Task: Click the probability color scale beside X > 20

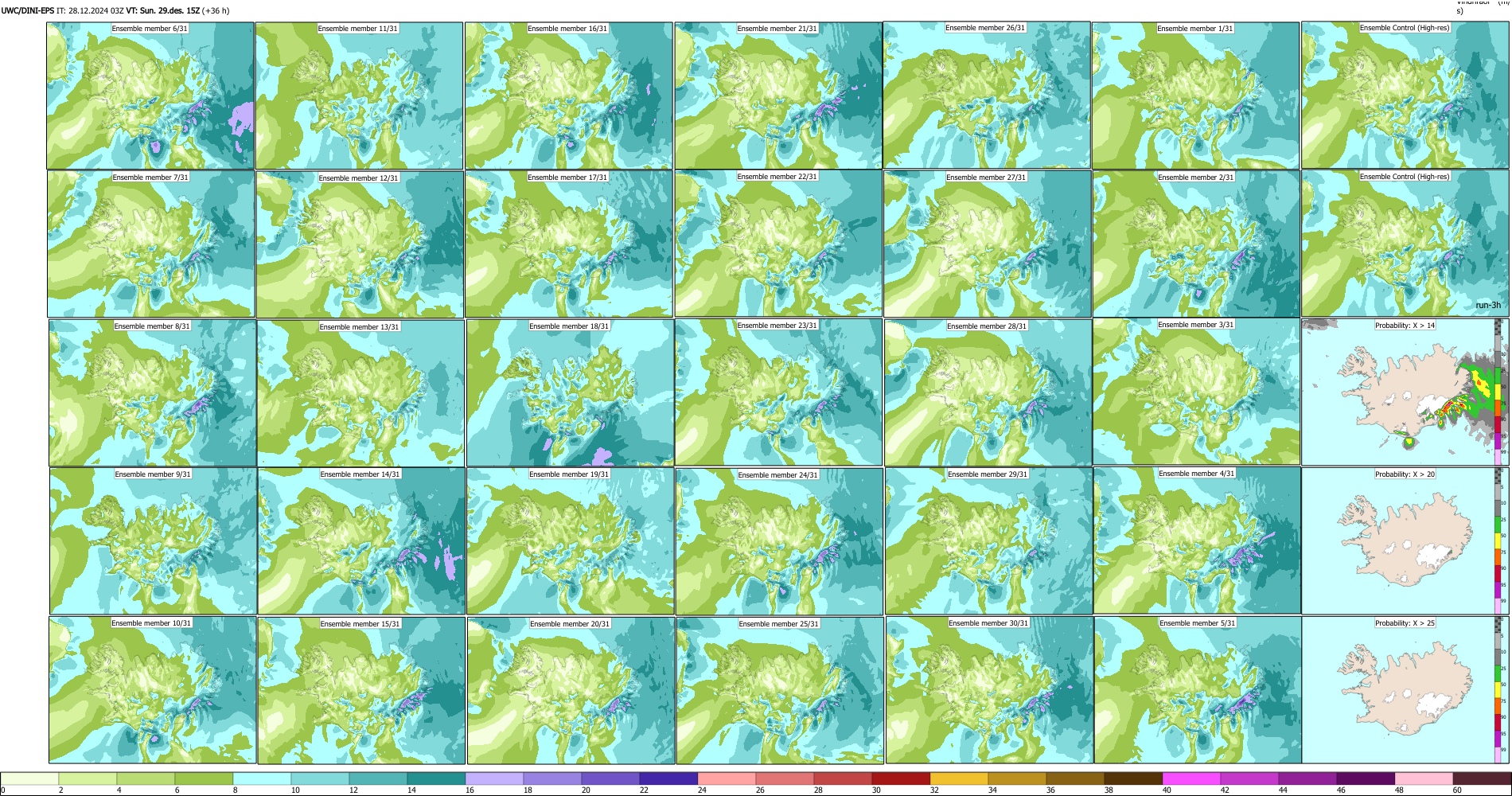Action: tap(1499, 540)
